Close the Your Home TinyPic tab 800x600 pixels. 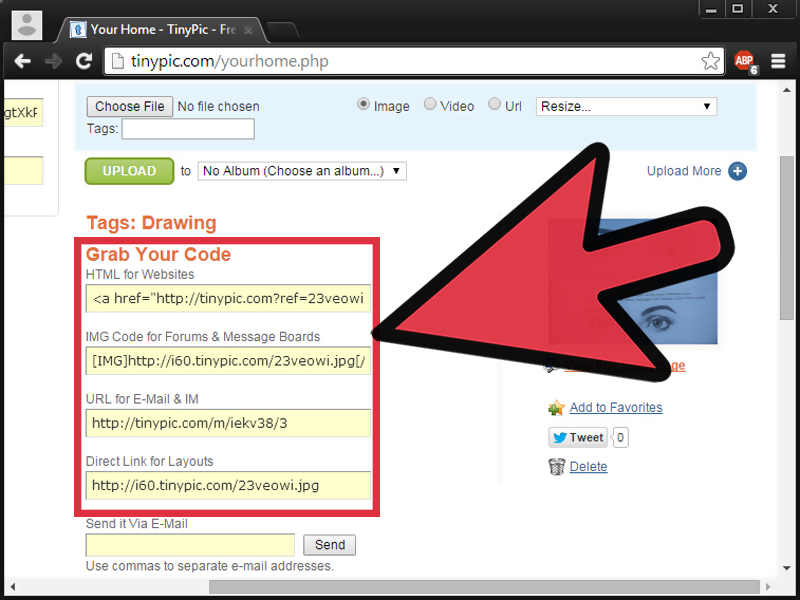coord(248,31)
